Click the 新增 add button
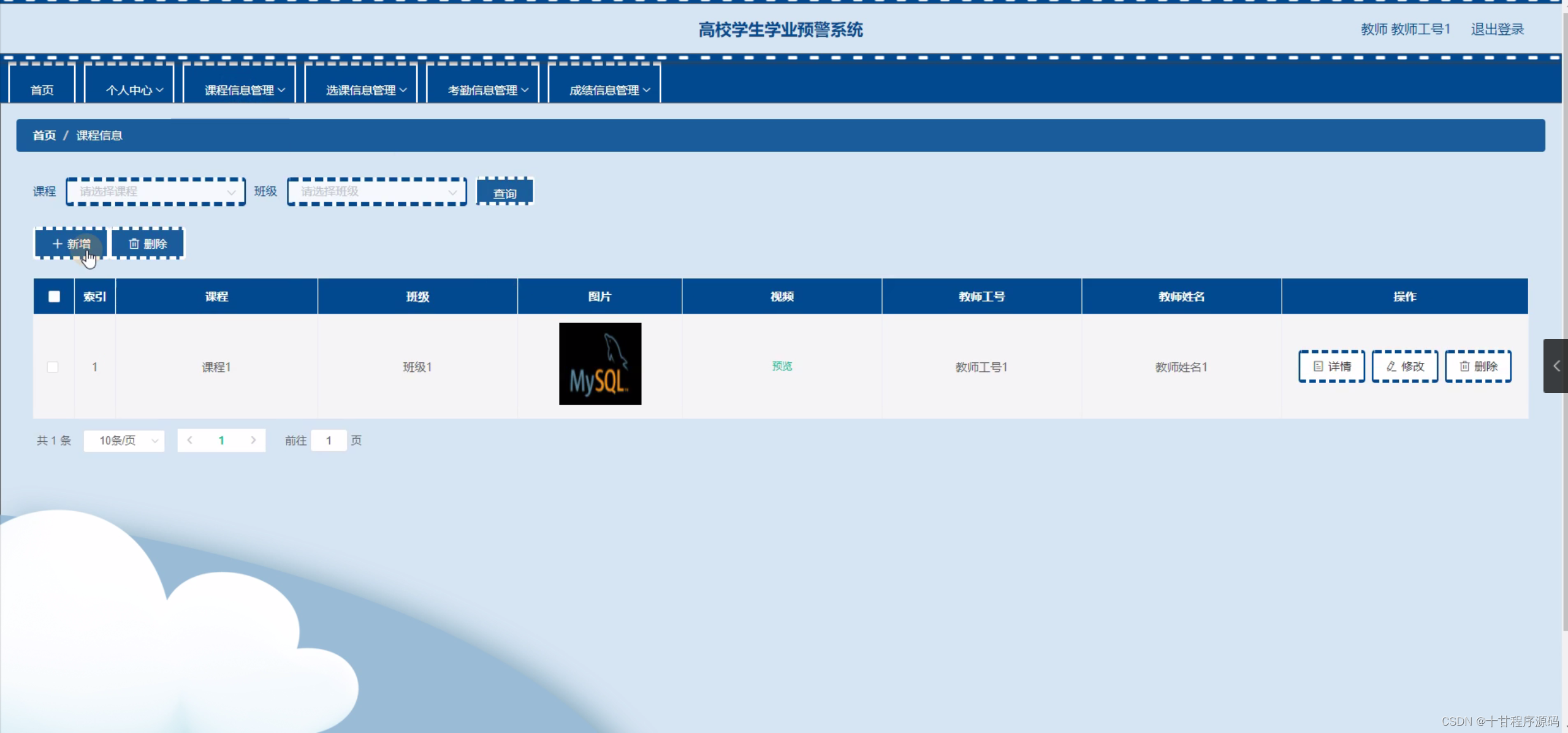Screen dimensions: 1568x733 [x=71, y=244]
